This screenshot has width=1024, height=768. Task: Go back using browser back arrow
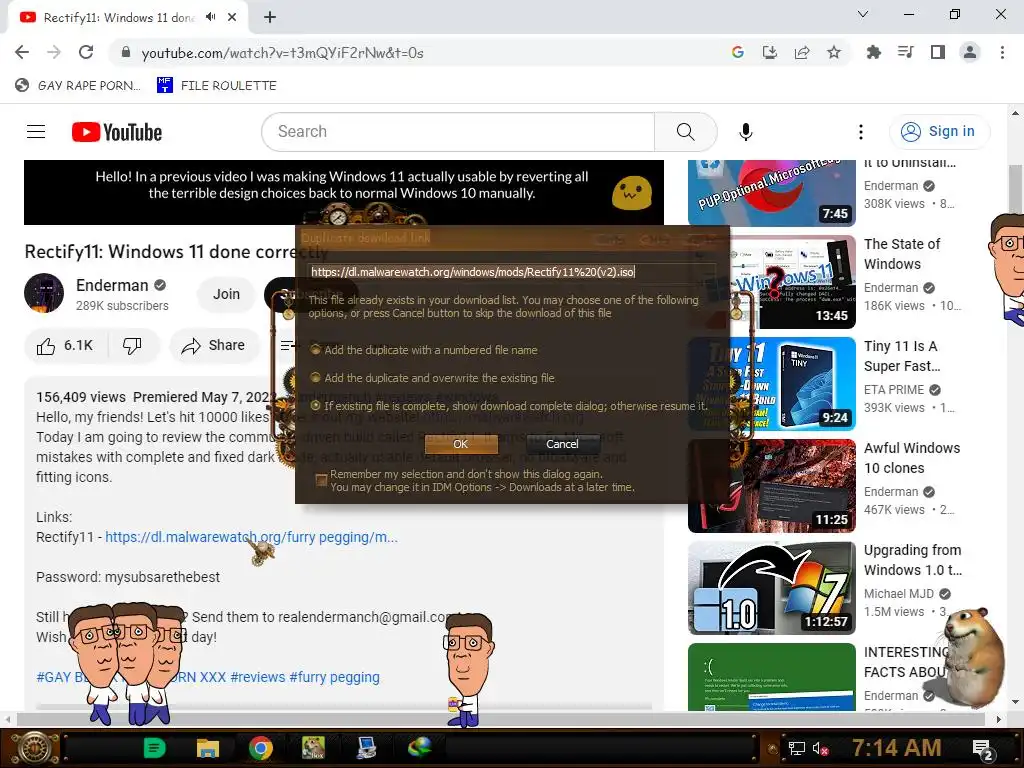click(22, 52)
